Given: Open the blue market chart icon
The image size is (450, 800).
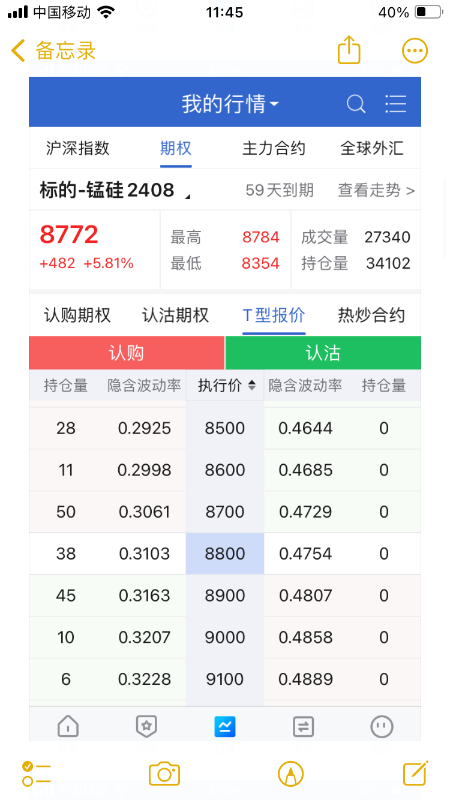Looking at the screenshot, I should pyautogui.click(x=225, y=726).
